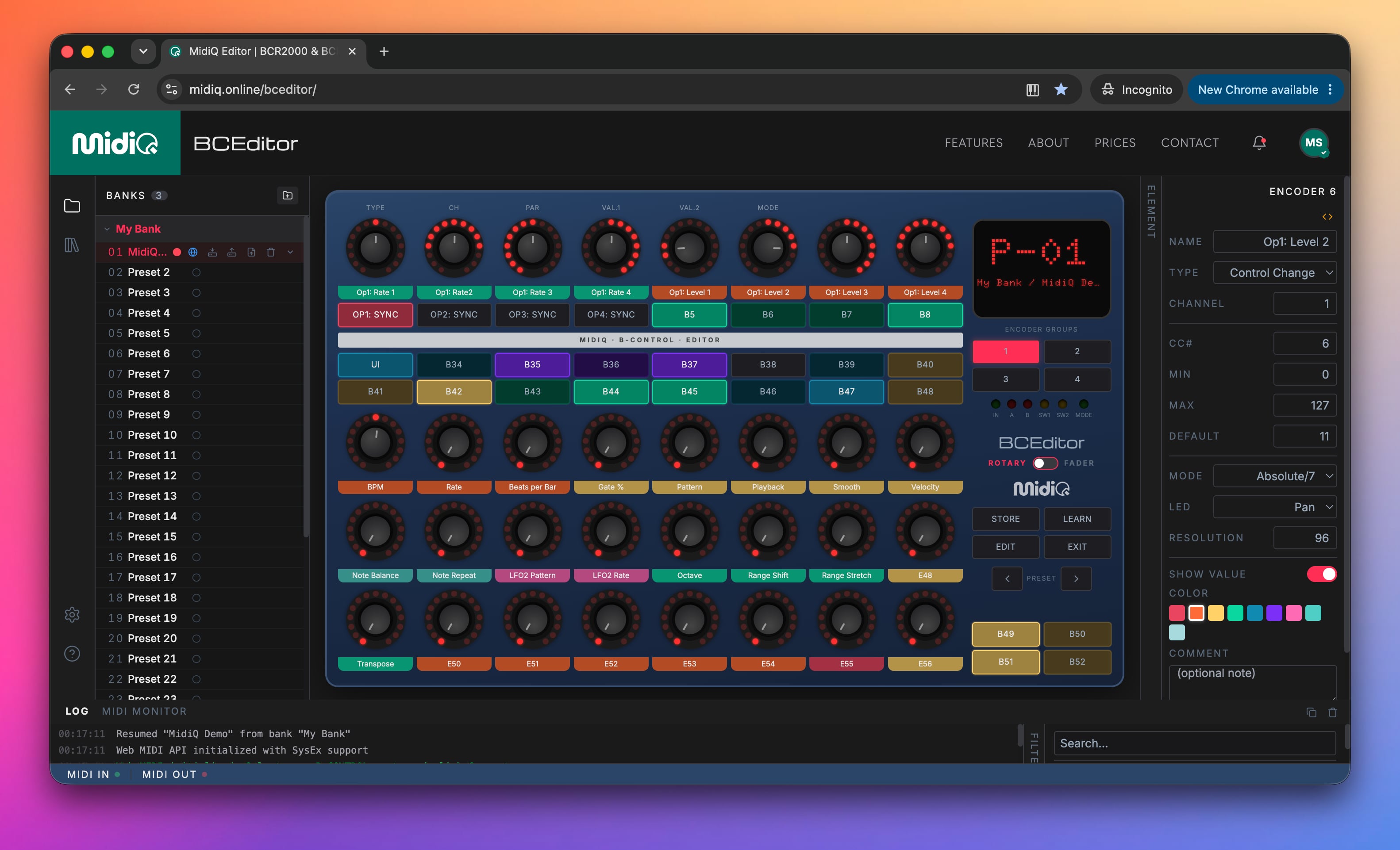Open a new browser tab
The height and width of the screenshot is (850, 1400).
point(384,51)
